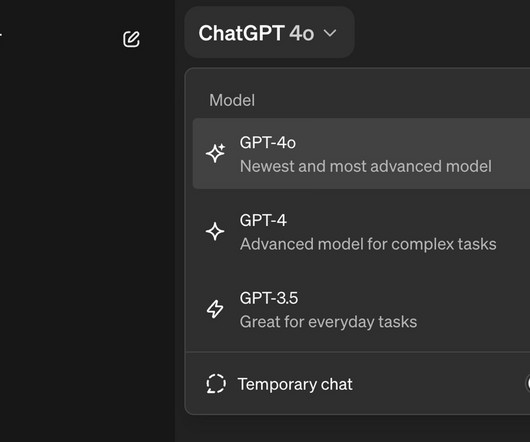Select the GPT-4o model option
This screenshot has height=442, width=530.
(361, 153)
